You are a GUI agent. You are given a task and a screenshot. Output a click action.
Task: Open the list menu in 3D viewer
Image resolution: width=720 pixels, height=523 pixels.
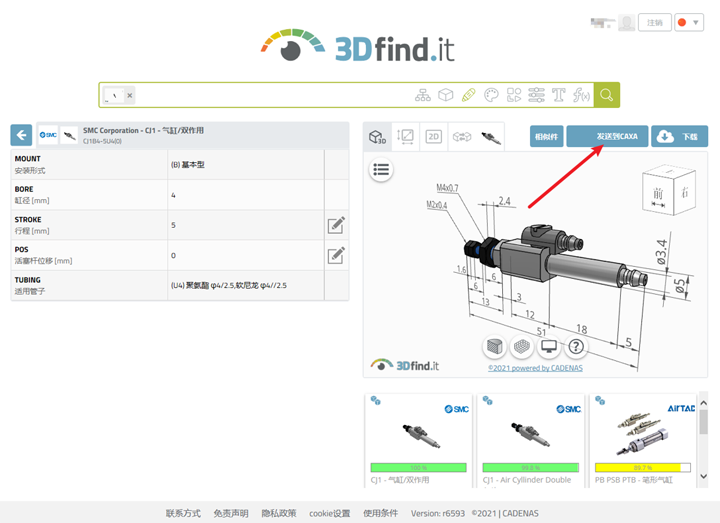point(381,170)
